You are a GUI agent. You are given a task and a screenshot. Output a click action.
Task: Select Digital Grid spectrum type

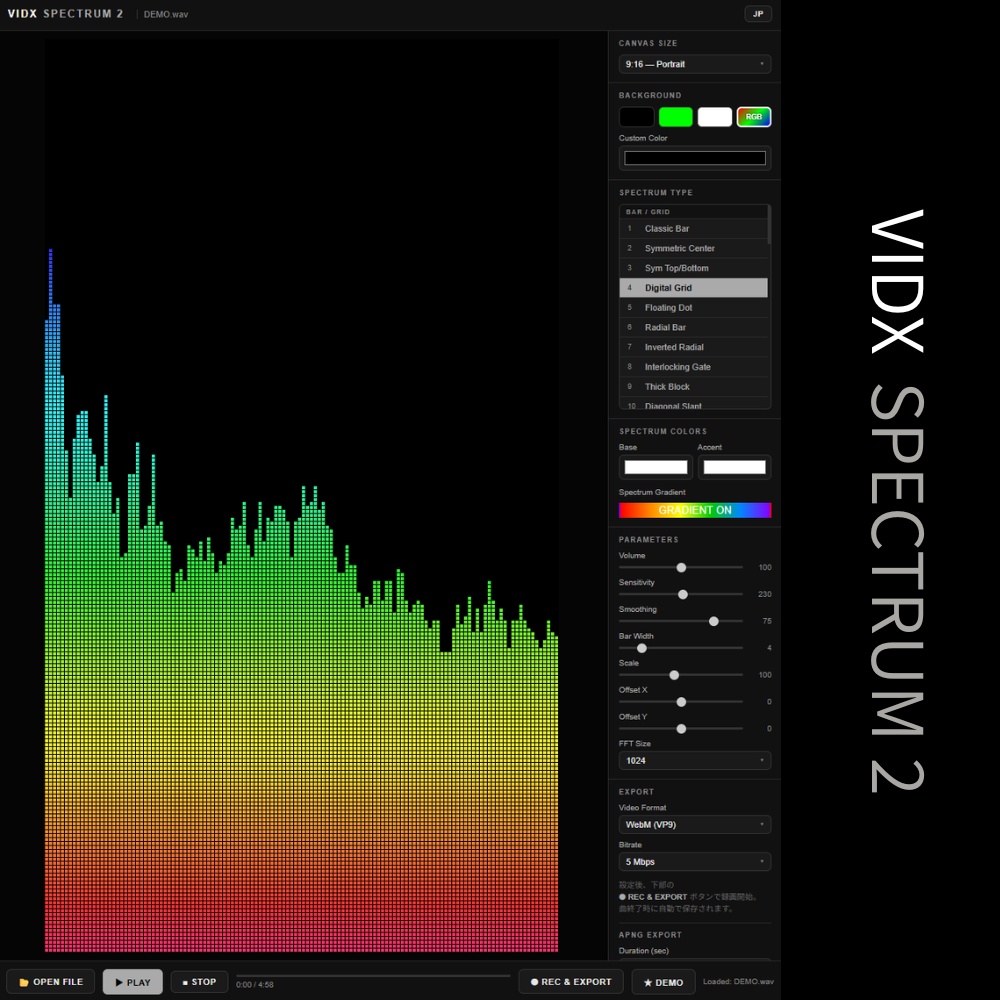pyautogui.click(x=693, y=288)
